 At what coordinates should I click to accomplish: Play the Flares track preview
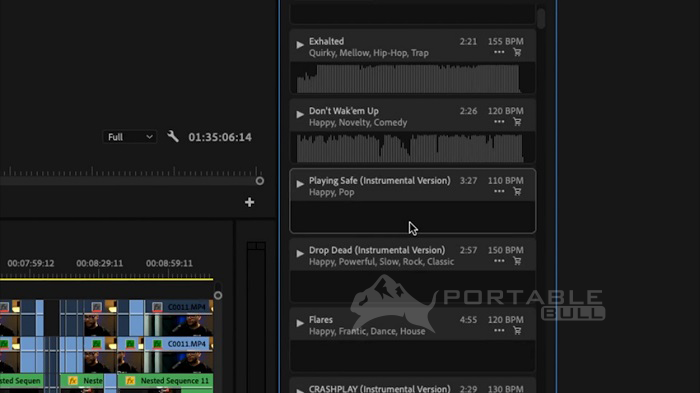(300, 323)
